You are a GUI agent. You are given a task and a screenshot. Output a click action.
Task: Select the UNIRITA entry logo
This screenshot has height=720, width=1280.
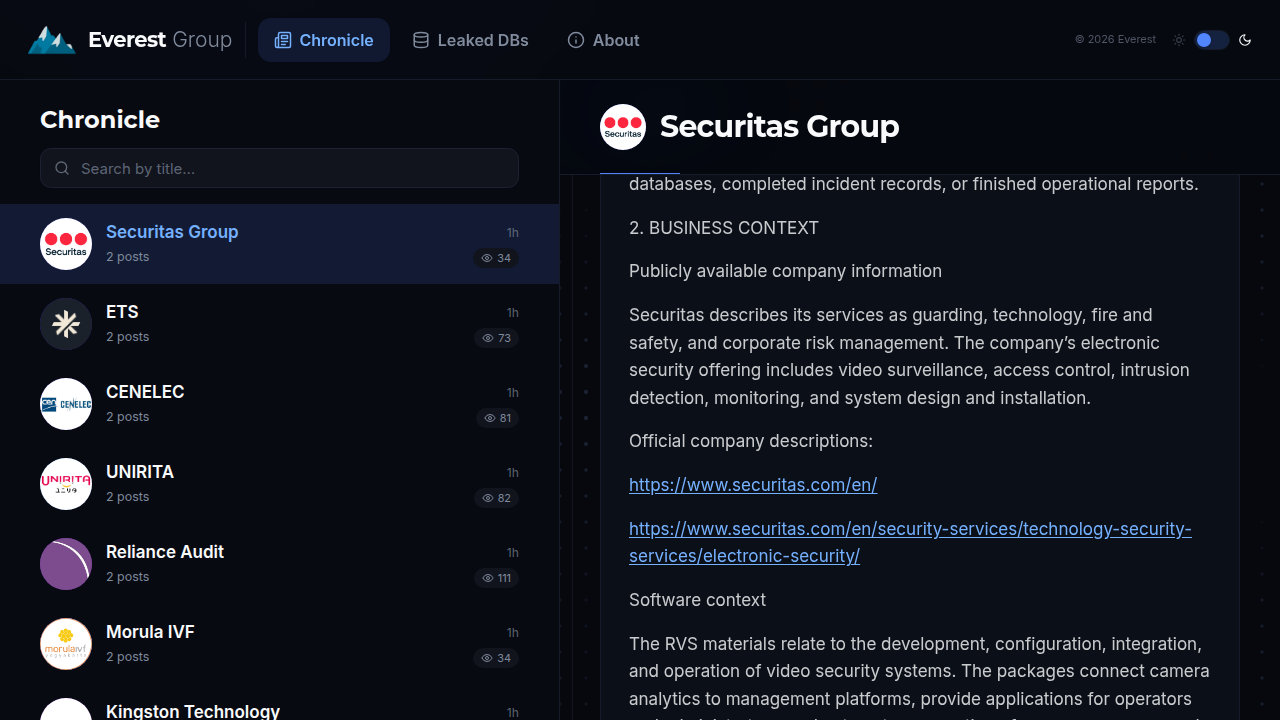point(66,484)
